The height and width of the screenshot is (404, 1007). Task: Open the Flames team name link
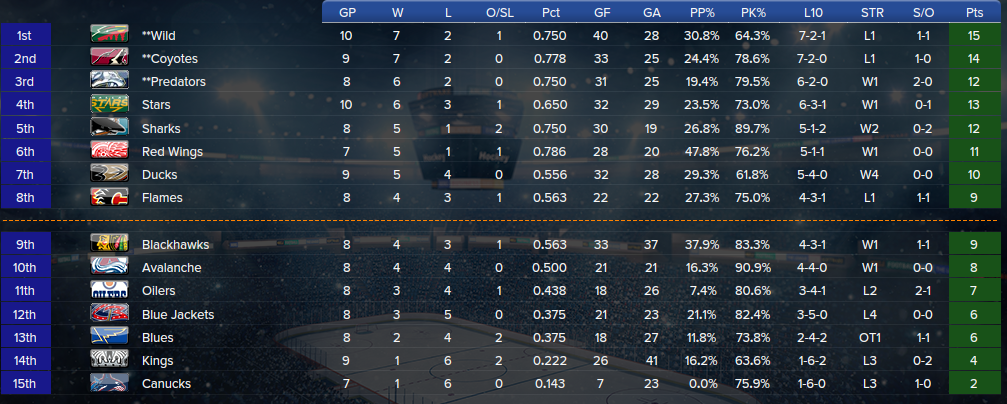pos(162,197)
